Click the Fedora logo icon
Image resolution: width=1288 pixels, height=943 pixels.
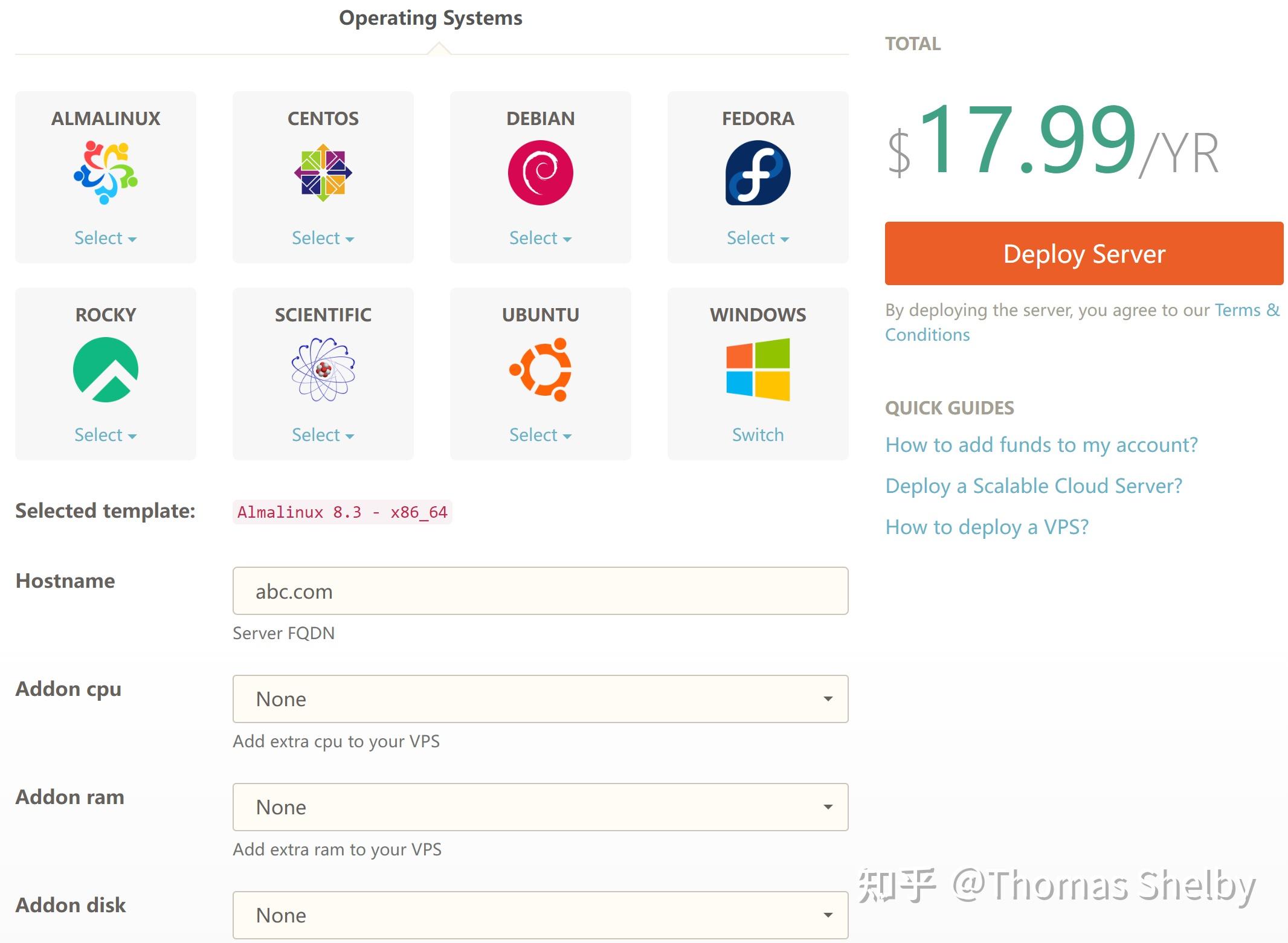[x=758, y=172]
